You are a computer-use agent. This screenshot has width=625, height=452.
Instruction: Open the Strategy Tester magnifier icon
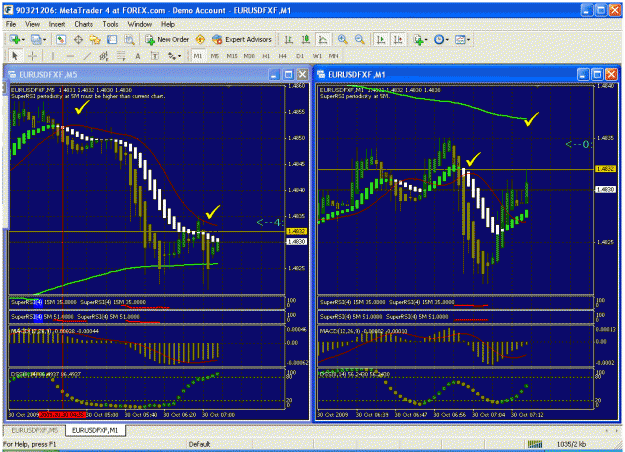pos(129,39)
